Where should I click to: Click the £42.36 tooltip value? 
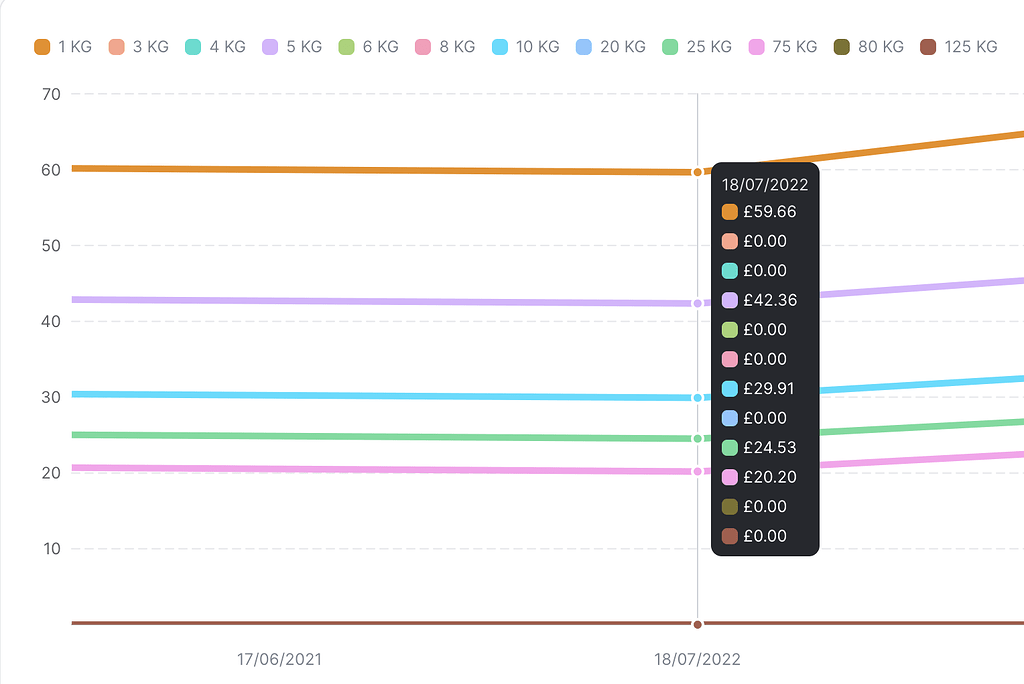[x=768, y=300]
